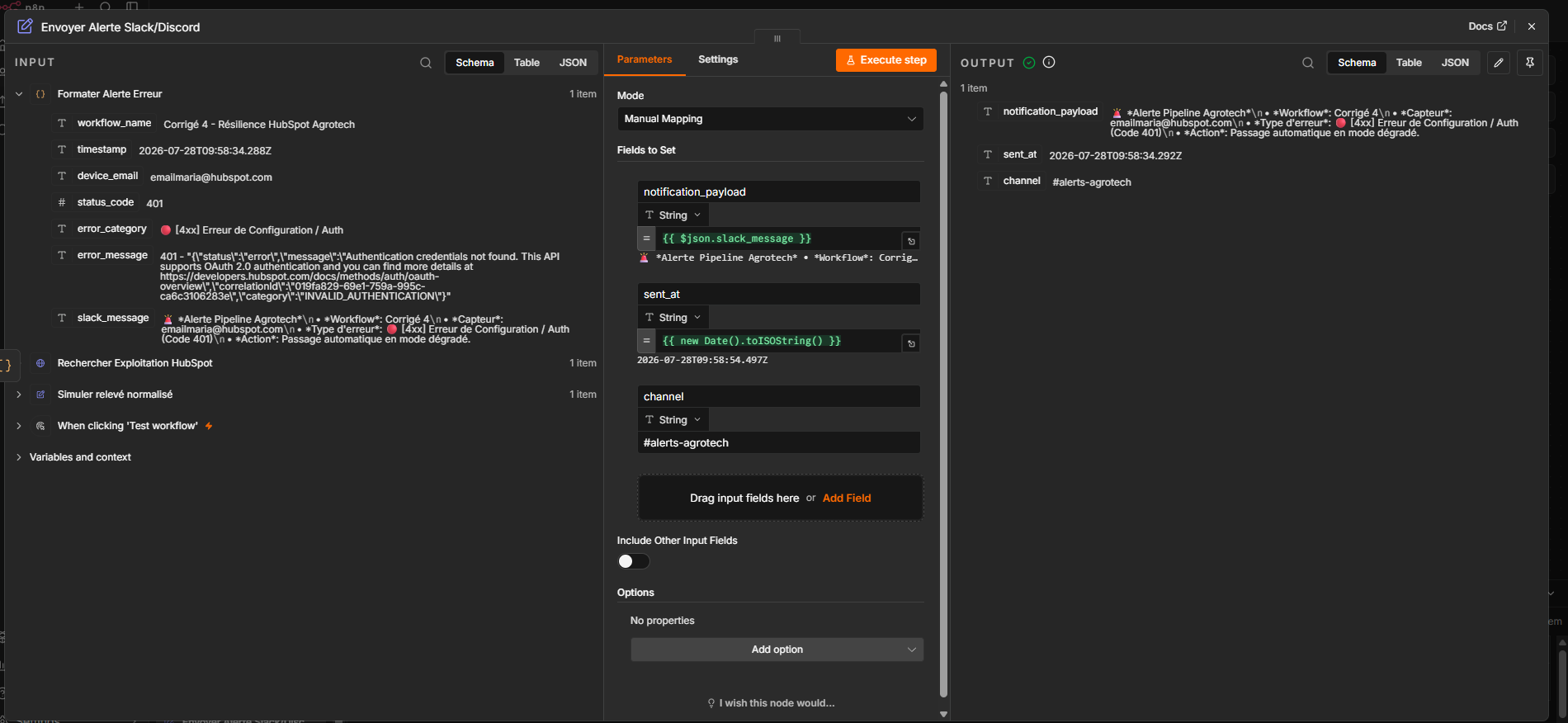1568x723 pixels.
Task: Click the equals expression toggle for notification_payload
Action: click(647, 239)
